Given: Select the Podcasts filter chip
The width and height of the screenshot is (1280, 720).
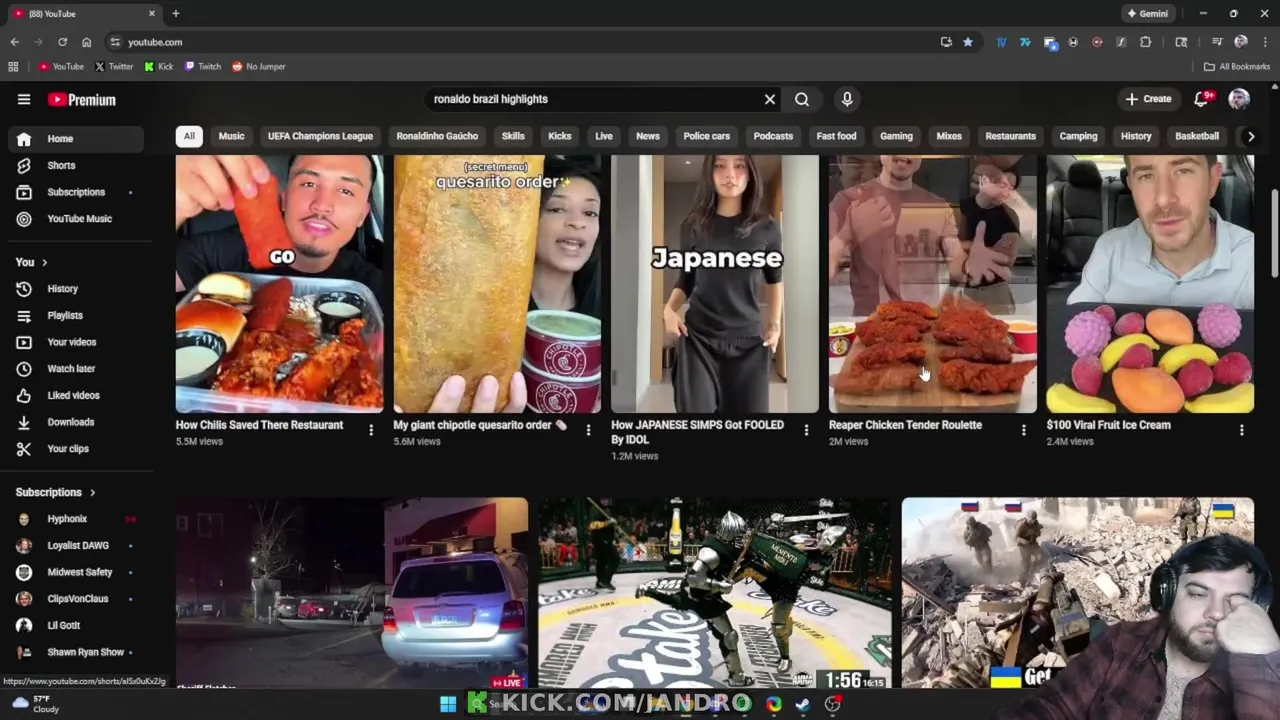Looking at the screenshot, I should click(773, 136).
